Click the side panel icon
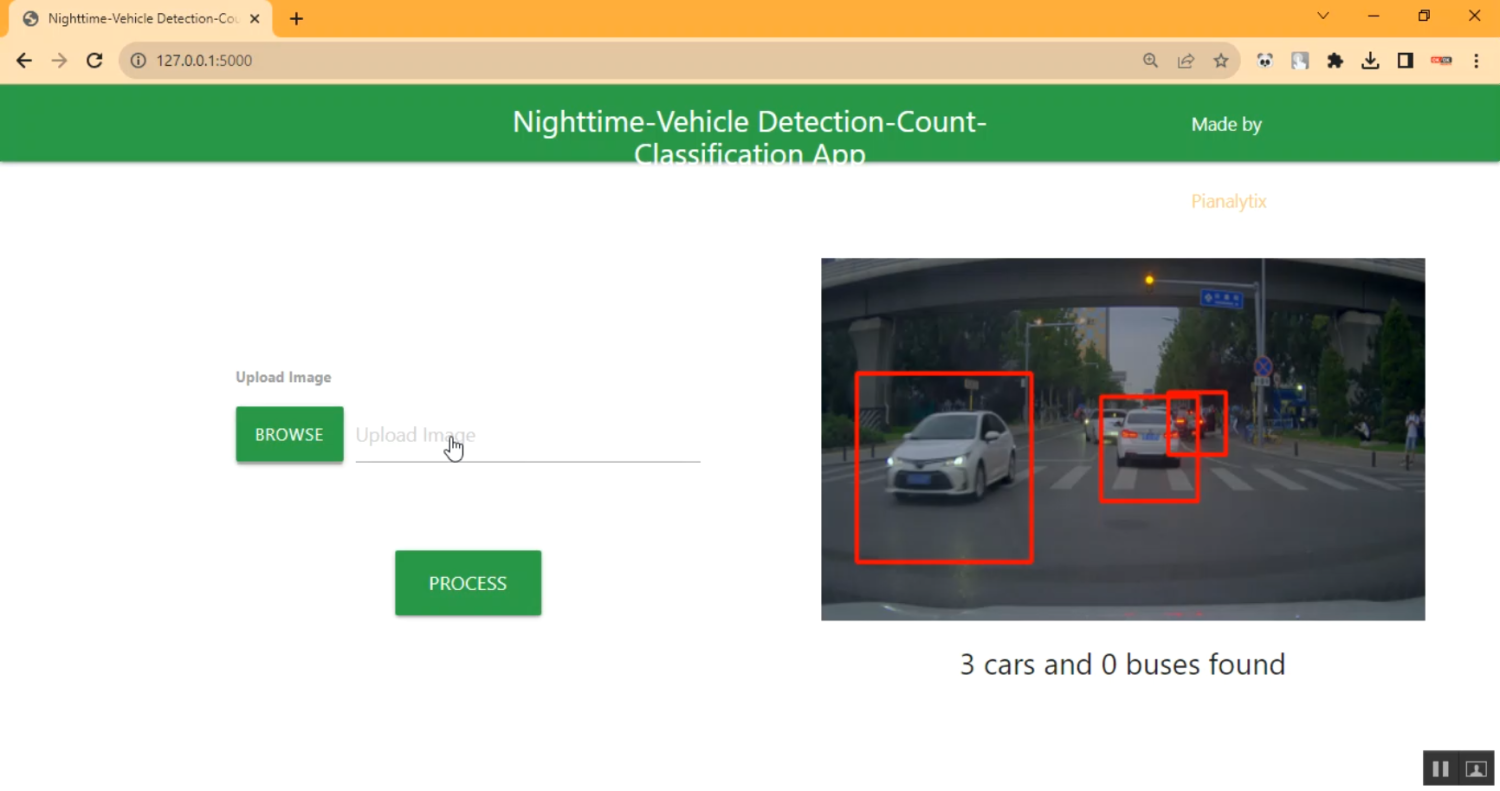1500x791 pixels. (x=1404, y=60)
